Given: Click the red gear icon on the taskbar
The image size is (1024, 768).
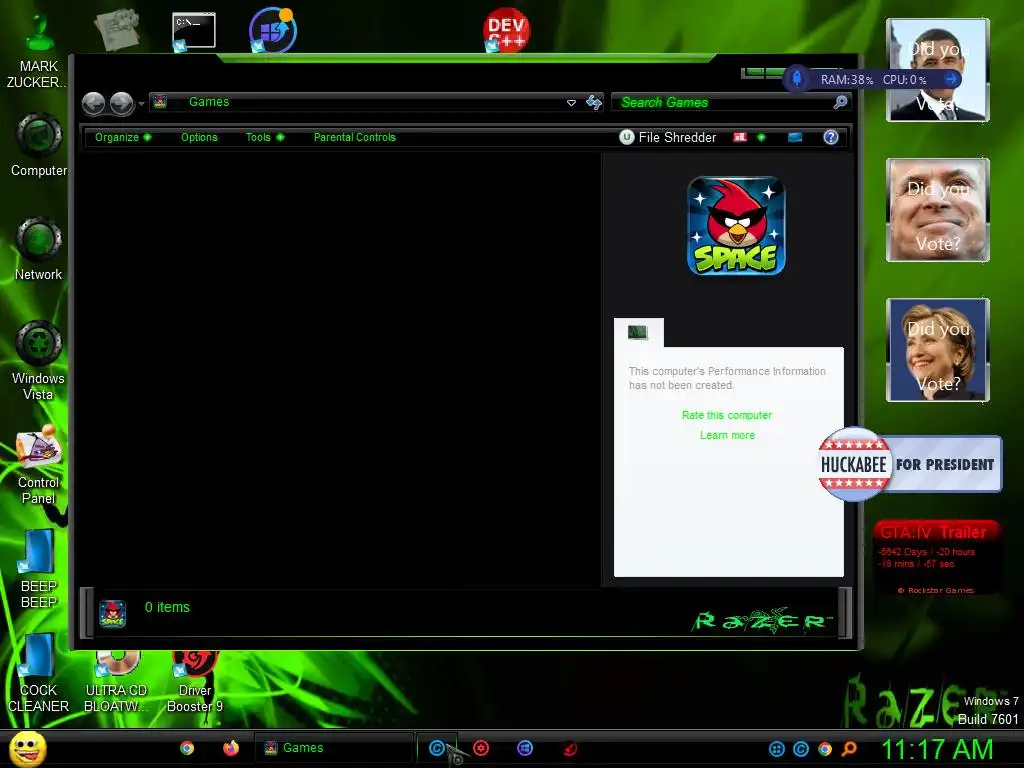Looking at the screenshot, I should [x=481, y=748].
